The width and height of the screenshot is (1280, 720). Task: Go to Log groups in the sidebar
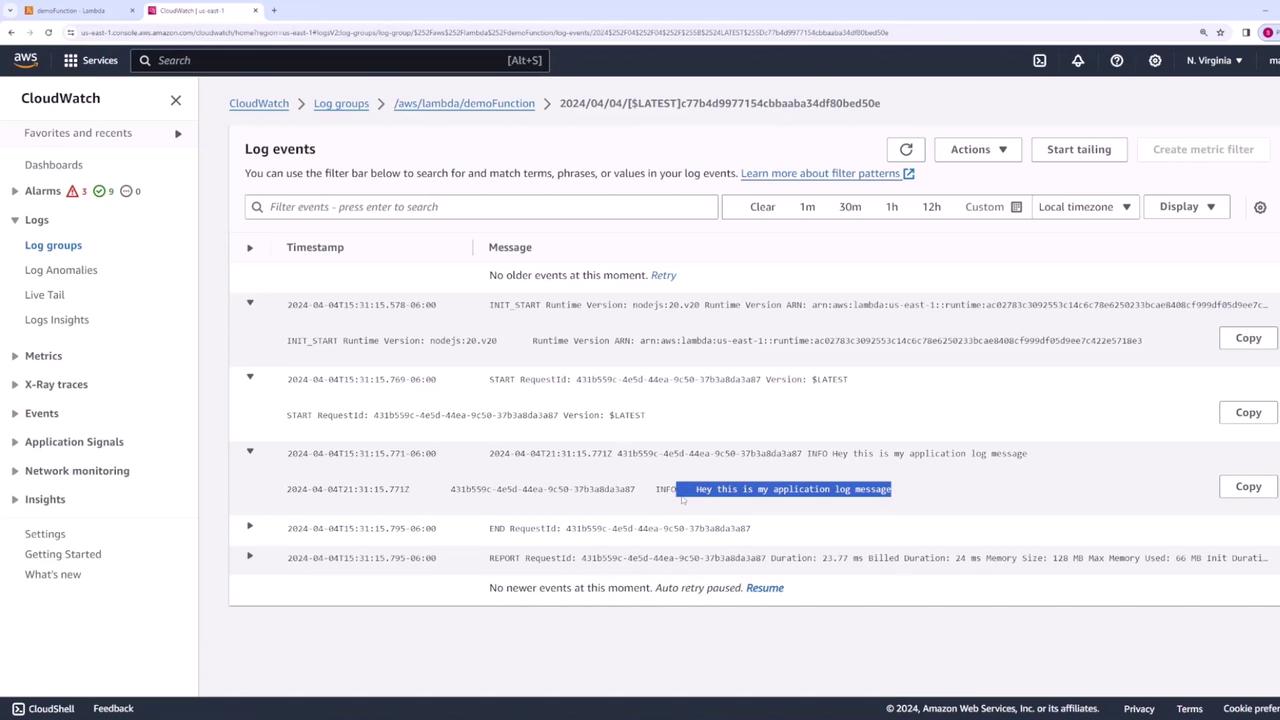[x=53, y=245]
